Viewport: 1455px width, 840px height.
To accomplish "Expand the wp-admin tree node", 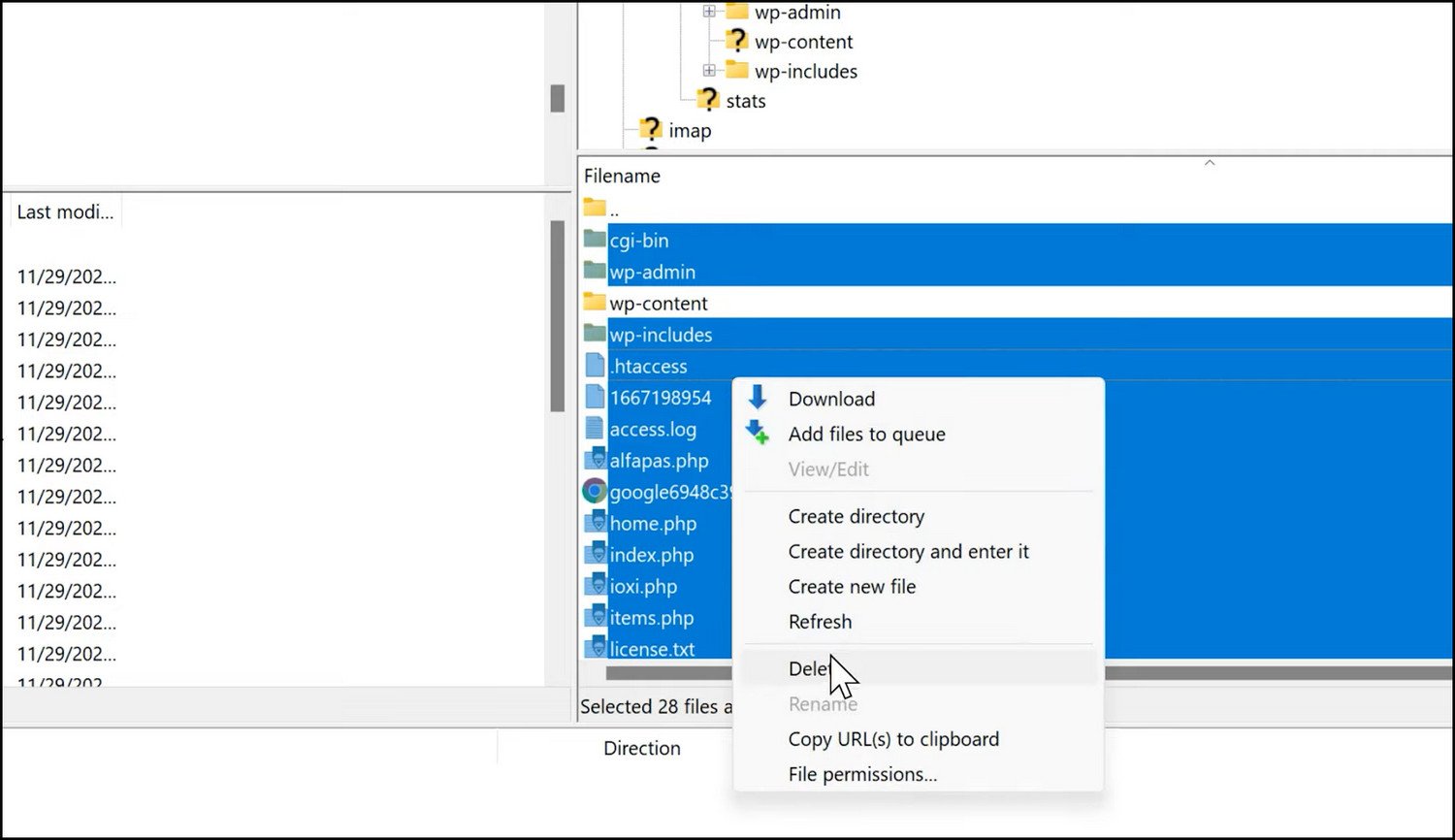I will (x=709, y=12).
